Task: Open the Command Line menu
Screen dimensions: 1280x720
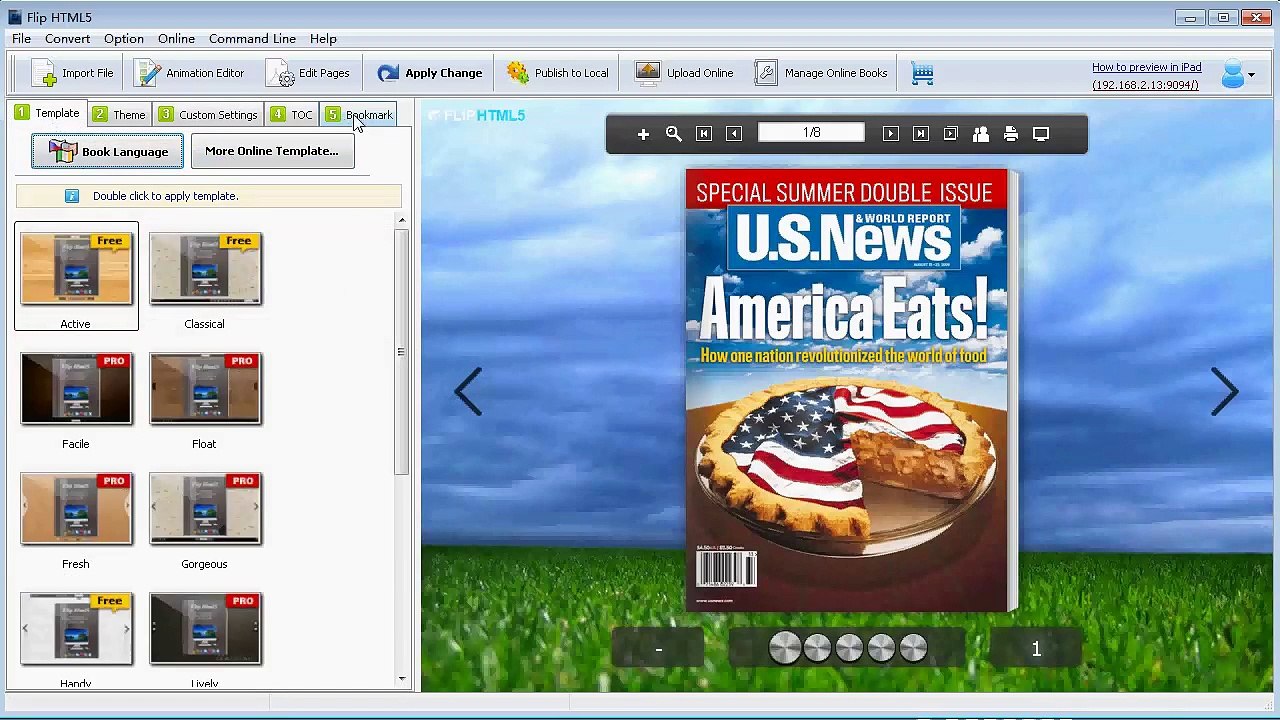Action: (252, 38)
